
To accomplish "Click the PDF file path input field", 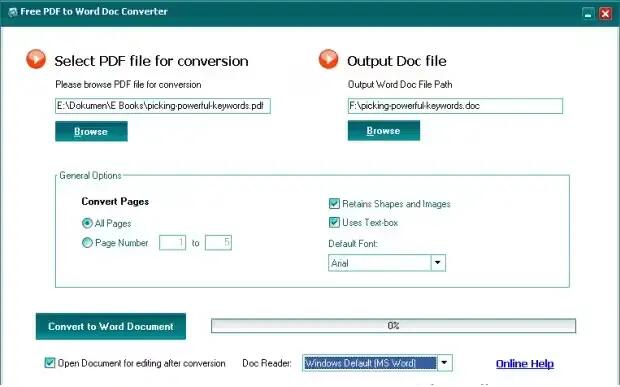I will 163,106.
